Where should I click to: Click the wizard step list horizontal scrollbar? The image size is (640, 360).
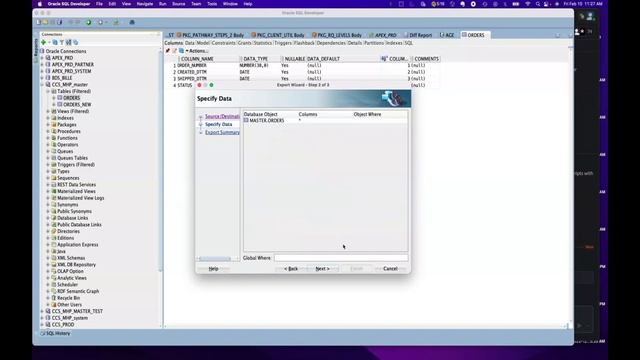[x=215, y=259]
